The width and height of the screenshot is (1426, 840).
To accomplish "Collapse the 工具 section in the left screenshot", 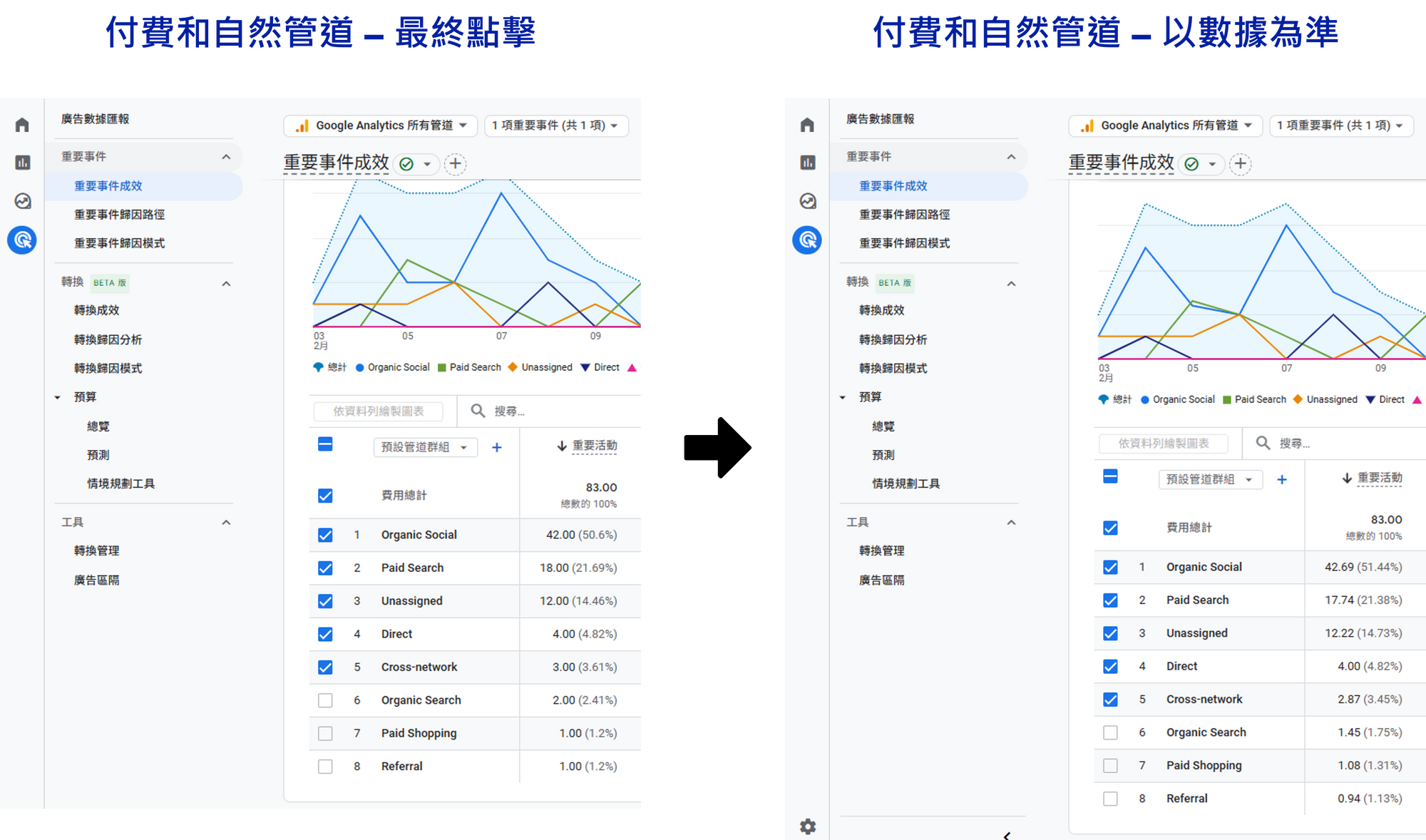I will (226, 522).
